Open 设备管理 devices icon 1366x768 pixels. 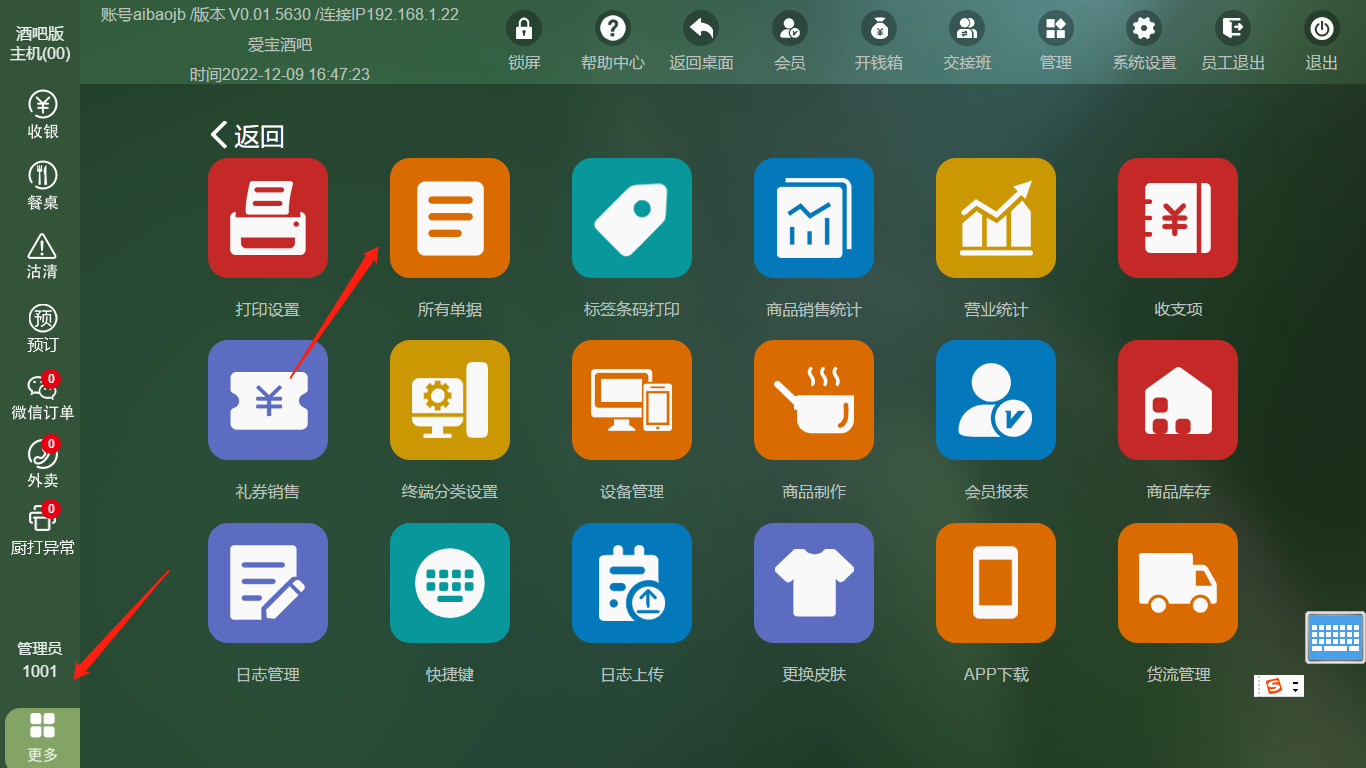(632, 400)
